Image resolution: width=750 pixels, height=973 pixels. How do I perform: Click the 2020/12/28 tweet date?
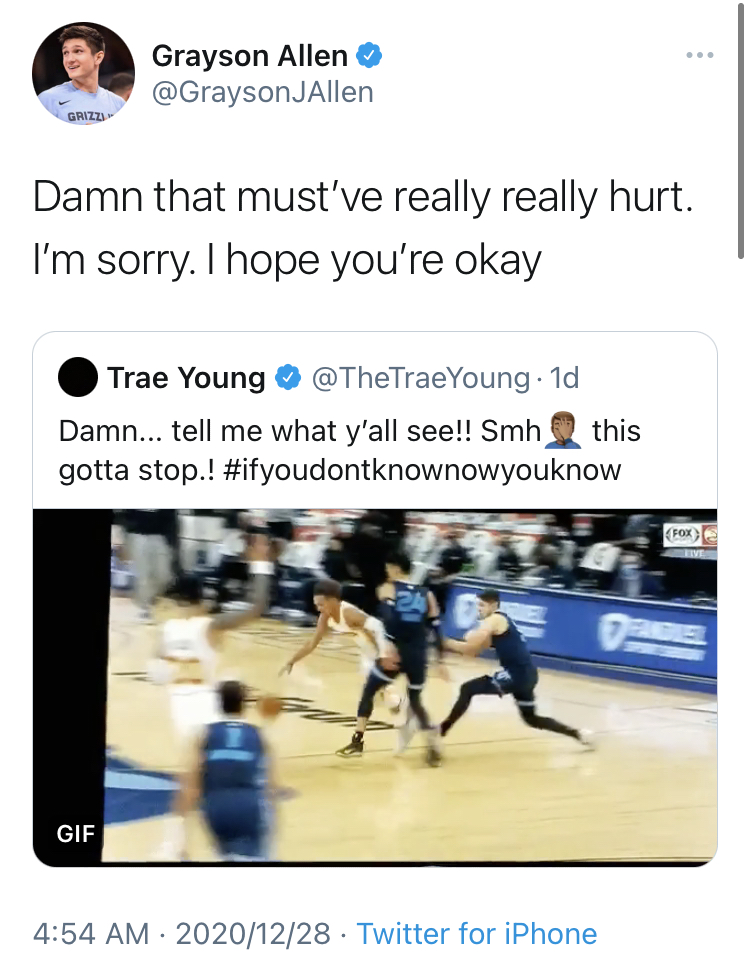[x=253, y=933]
